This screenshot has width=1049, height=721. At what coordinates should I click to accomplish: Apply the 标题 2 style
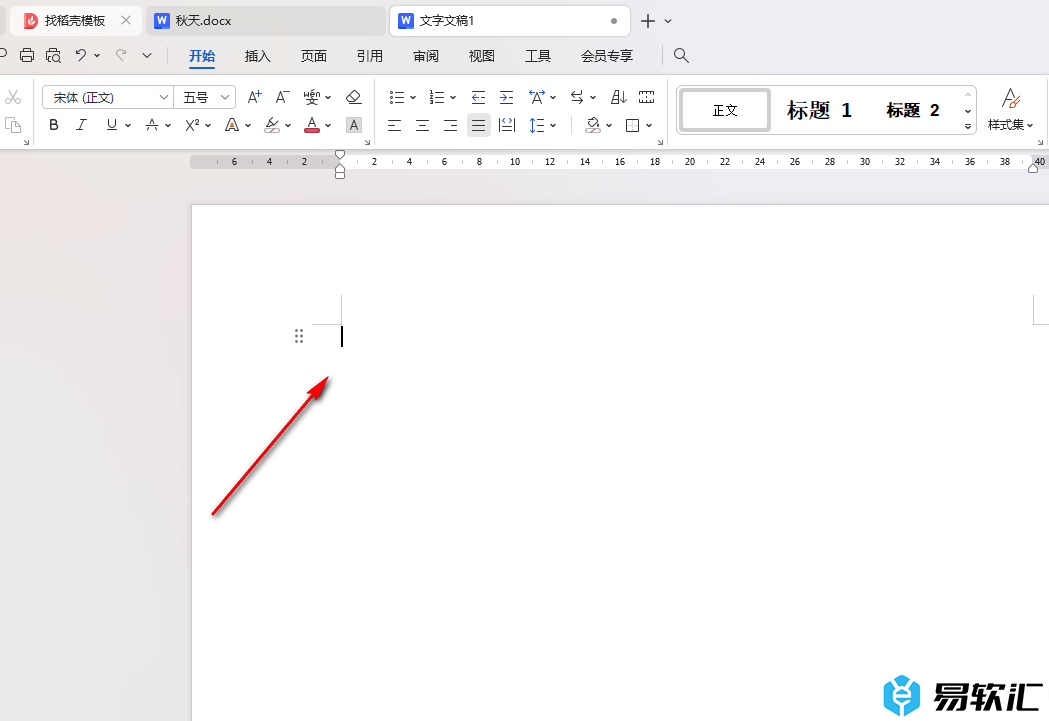[x=913, y=110]
